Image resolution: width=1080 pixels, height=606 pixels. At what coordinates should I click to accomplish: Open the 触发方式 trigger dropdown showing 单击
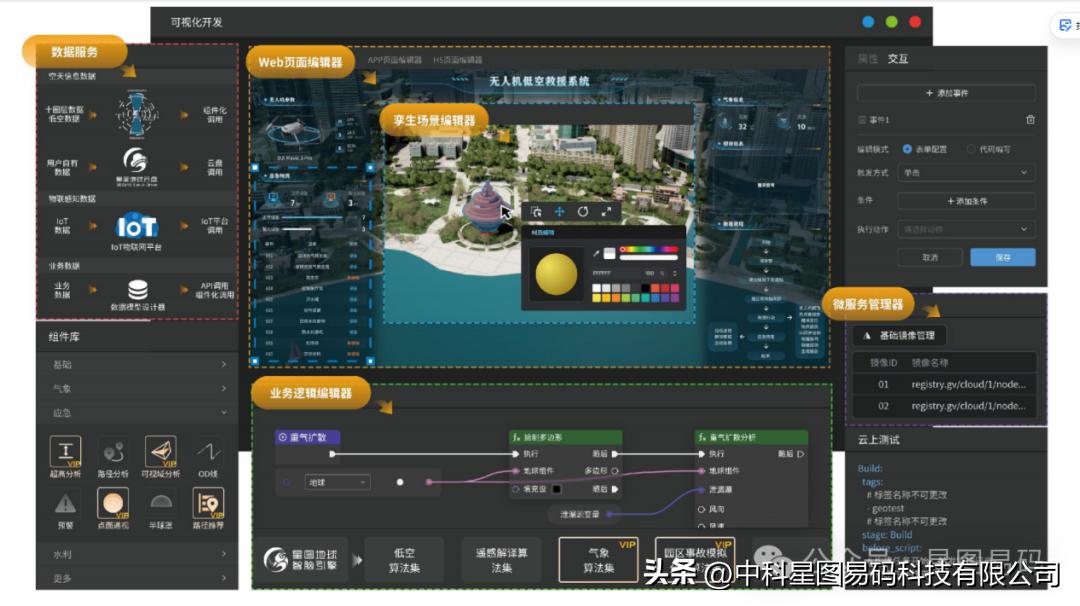click(x=967, y=172)
